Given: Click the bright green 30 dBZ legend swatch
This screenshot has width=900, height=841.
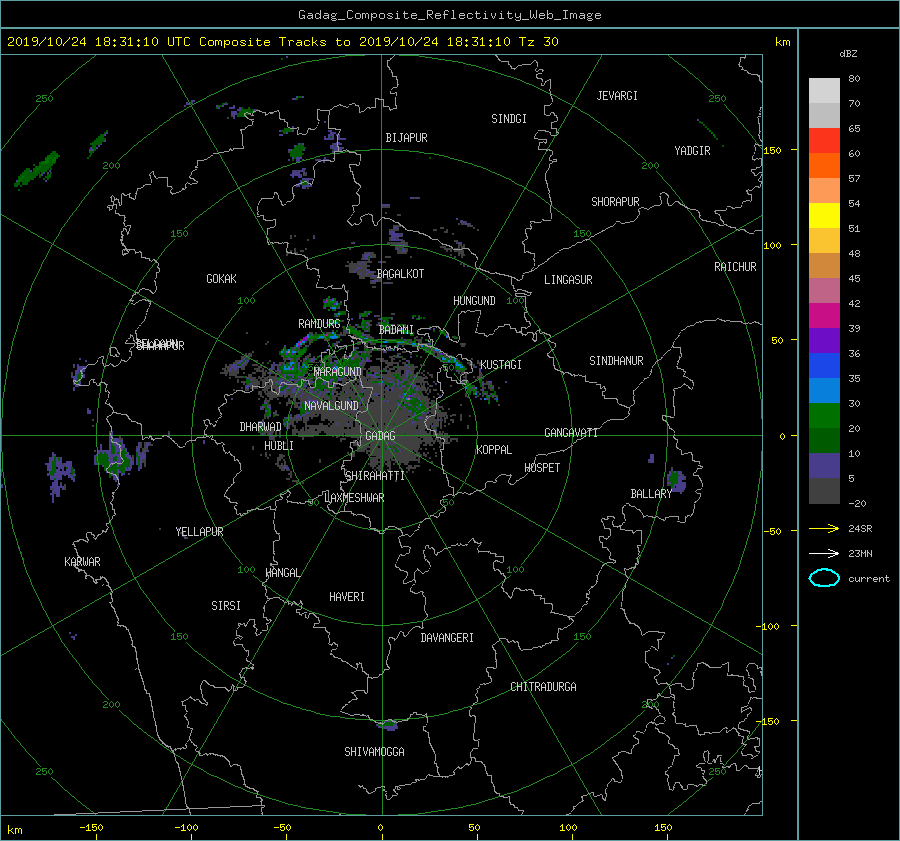Looking at the screenshot, I should pos(824,416).
